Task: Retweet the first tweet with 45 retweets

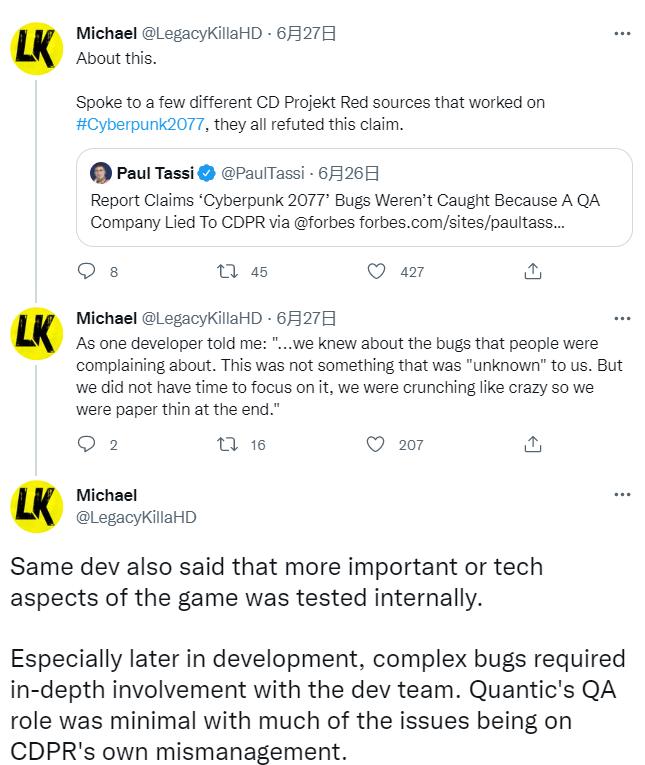Action: click(227, 271)
